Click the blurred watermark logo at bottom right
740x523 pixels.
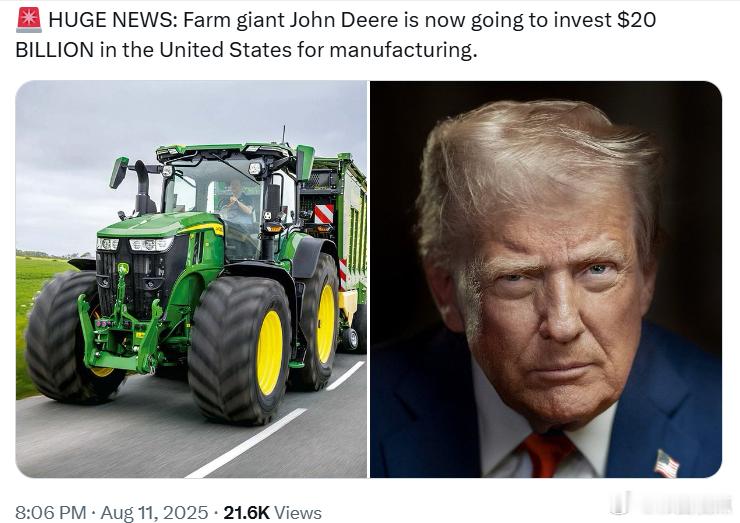670,503
